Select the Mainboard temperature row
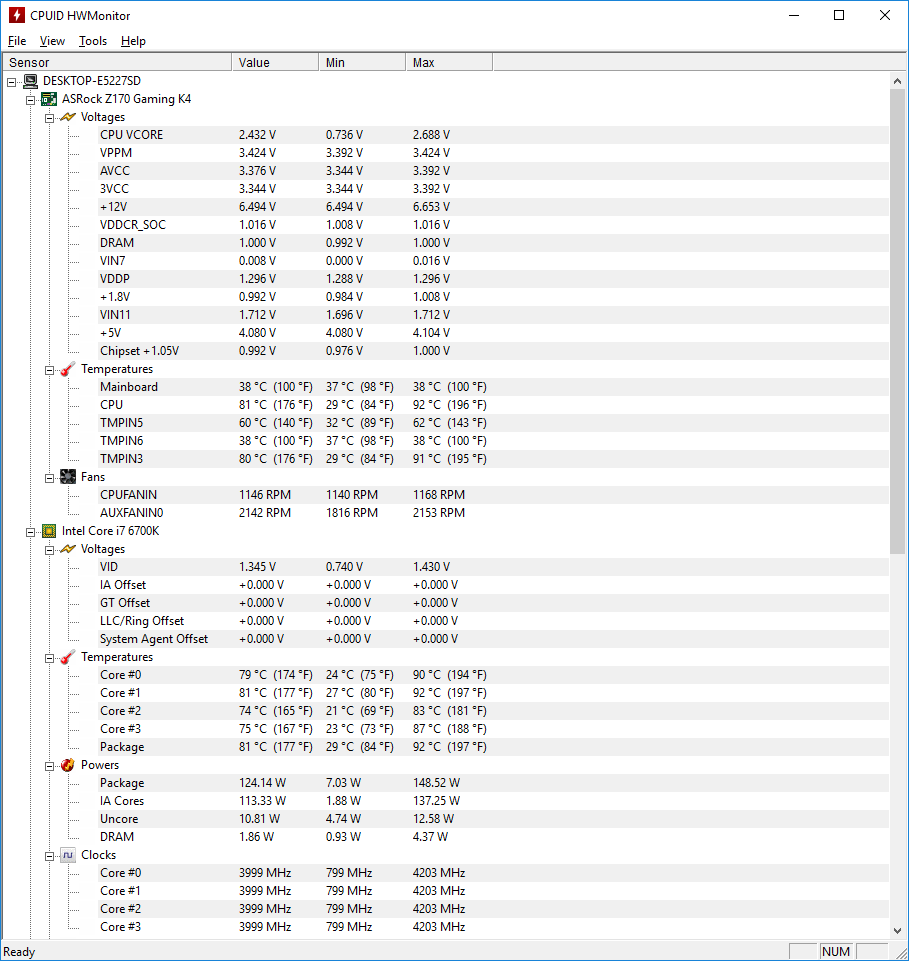The image size is (909, 961). [x=493, y=387]
